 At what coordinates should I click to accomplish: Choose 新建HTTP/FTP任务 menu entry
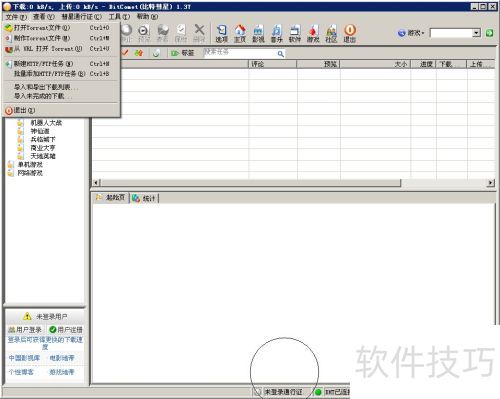click(61, 63)
